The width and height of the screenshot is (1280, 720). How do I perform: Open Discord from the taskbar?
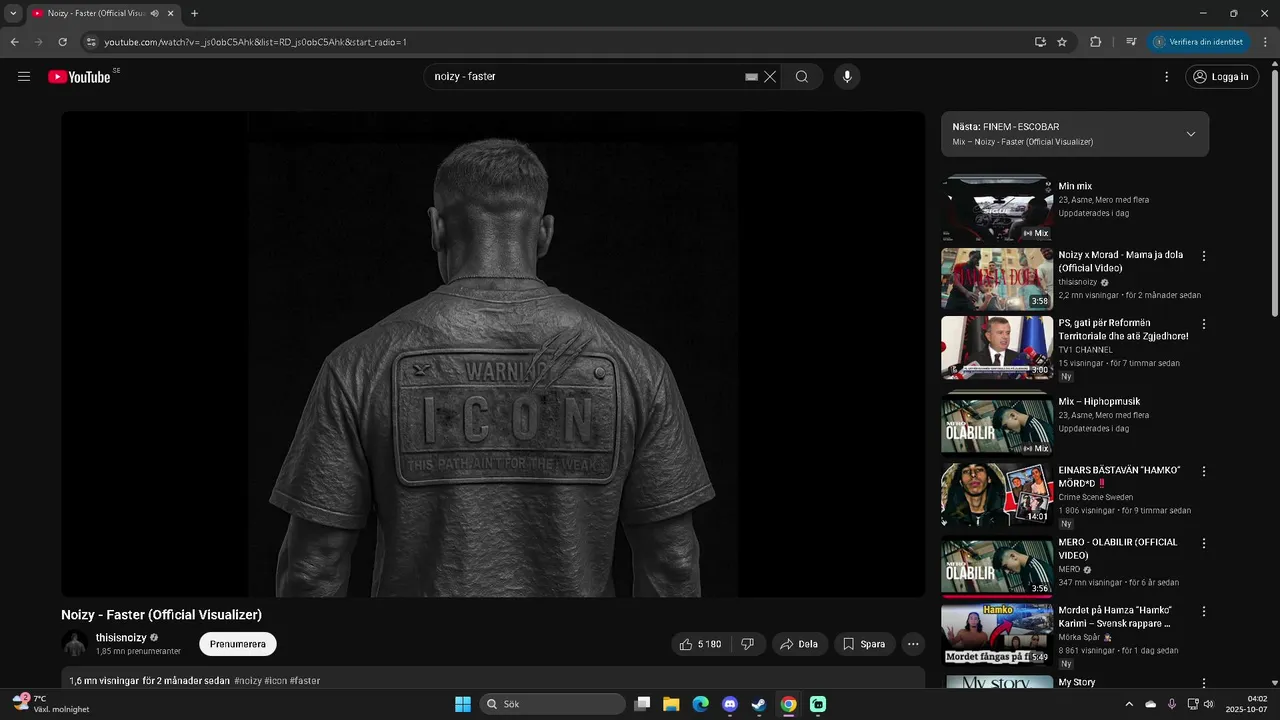(730, 704)
